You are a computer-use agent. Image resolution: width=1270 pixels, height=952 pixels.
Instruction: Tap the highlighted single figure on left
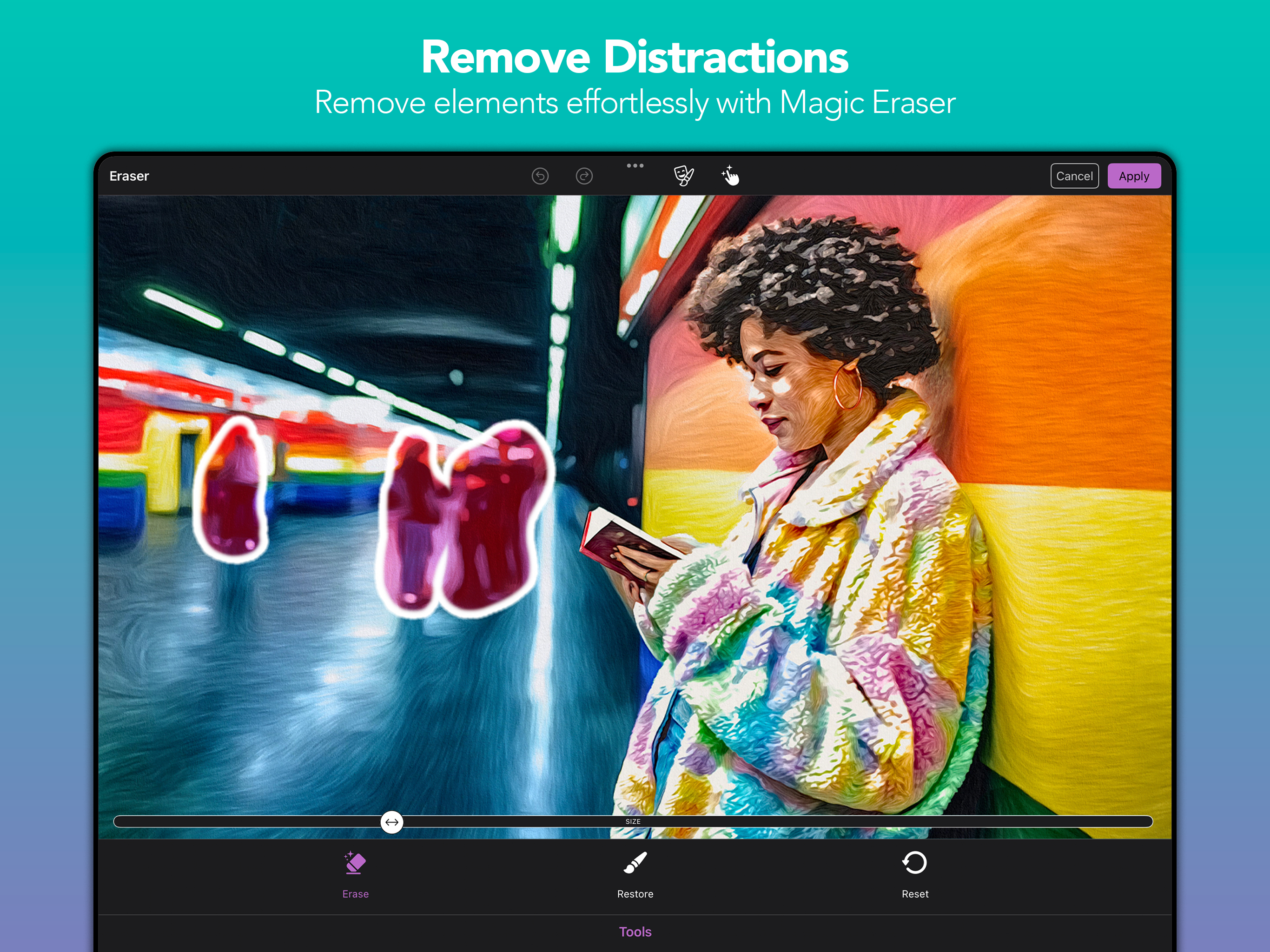coord(232,490)
